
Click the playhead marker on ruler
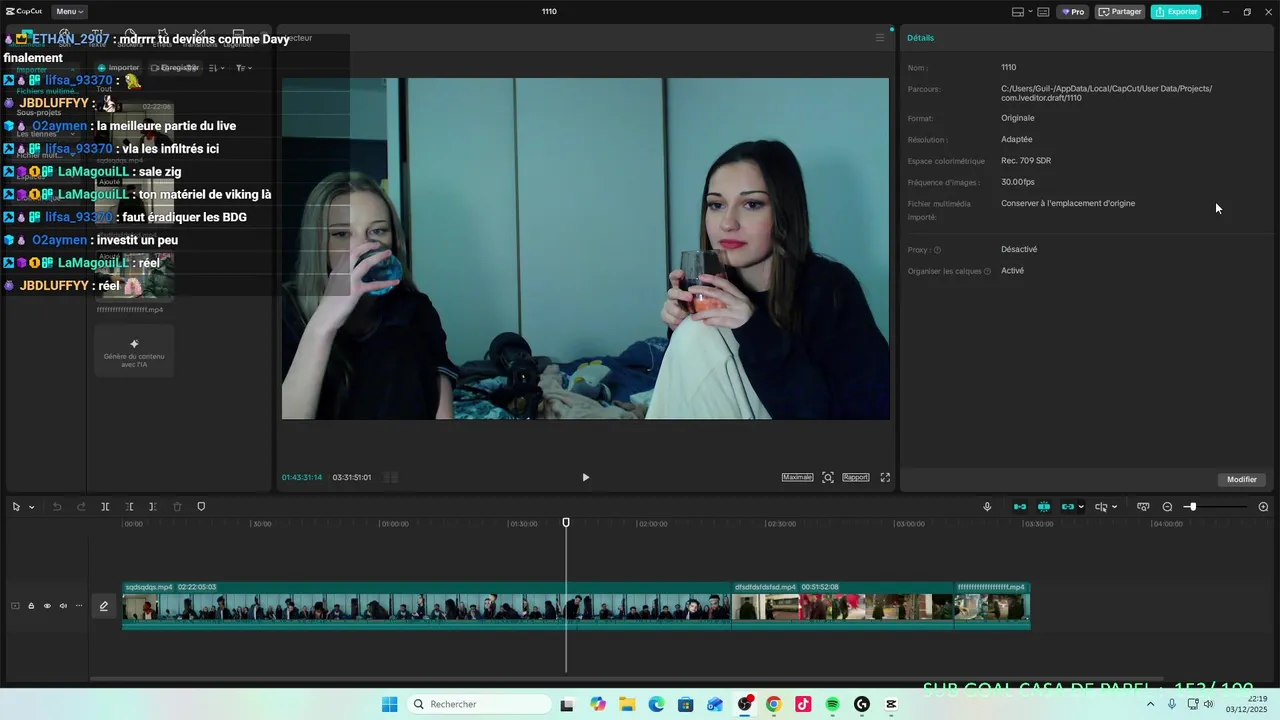coord(566,523)
